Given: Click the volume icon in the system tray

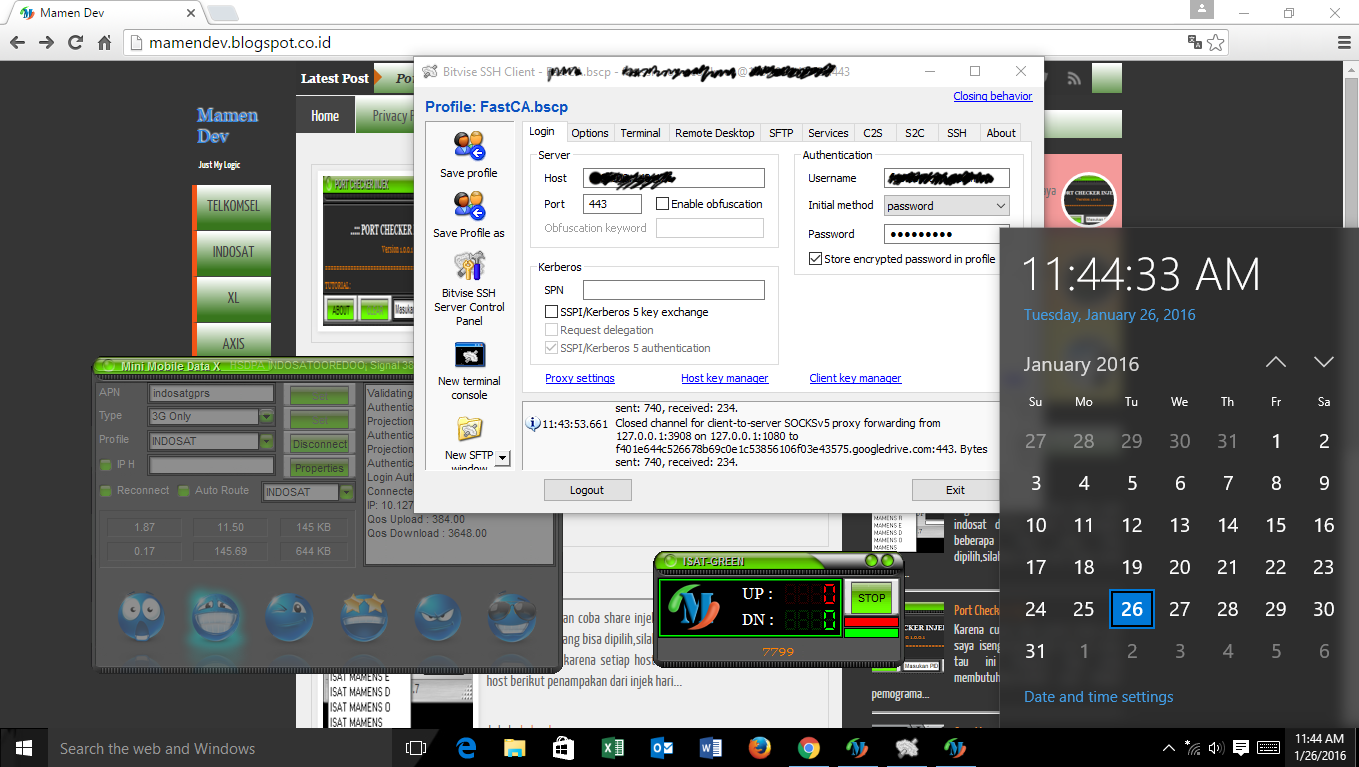Looking at the screenshot, I should point(1216,747).
